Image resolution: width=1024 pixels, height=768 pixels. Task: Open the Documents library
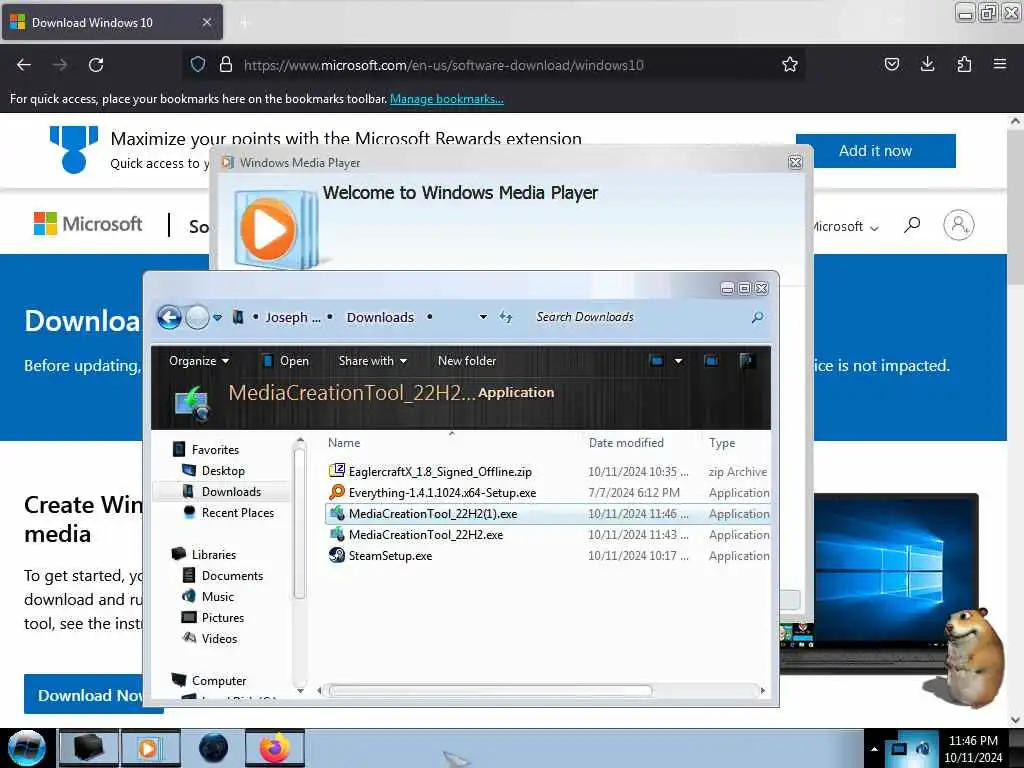232,575
